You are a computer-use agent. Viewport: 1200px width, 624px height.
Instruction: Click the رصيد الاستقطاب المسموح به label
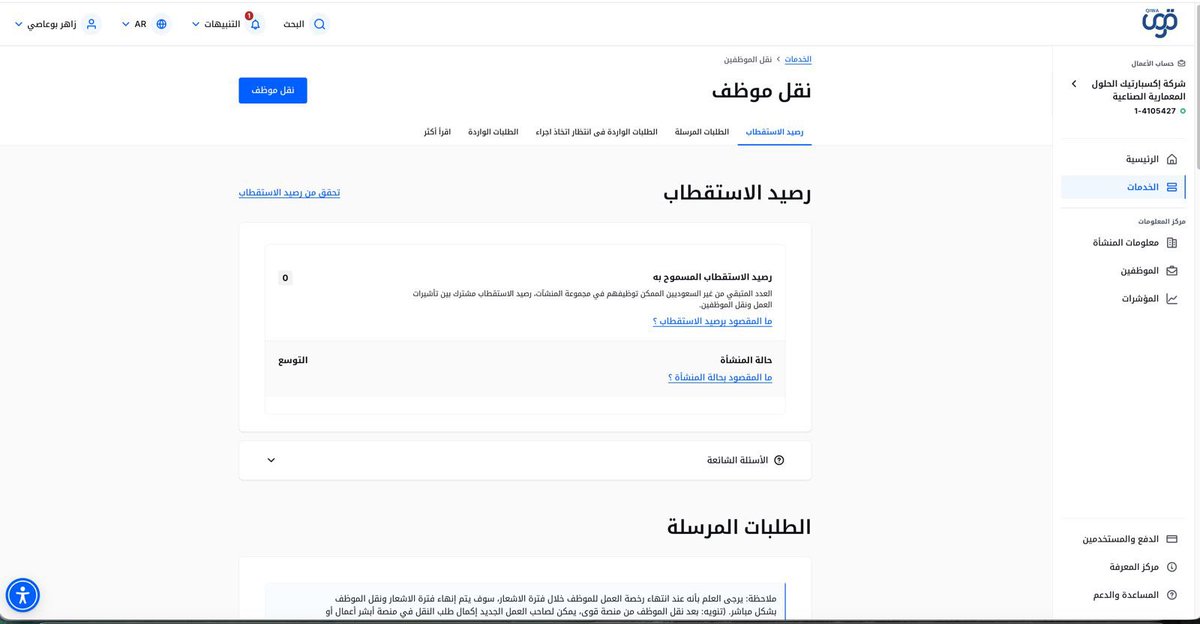(712, 277)
